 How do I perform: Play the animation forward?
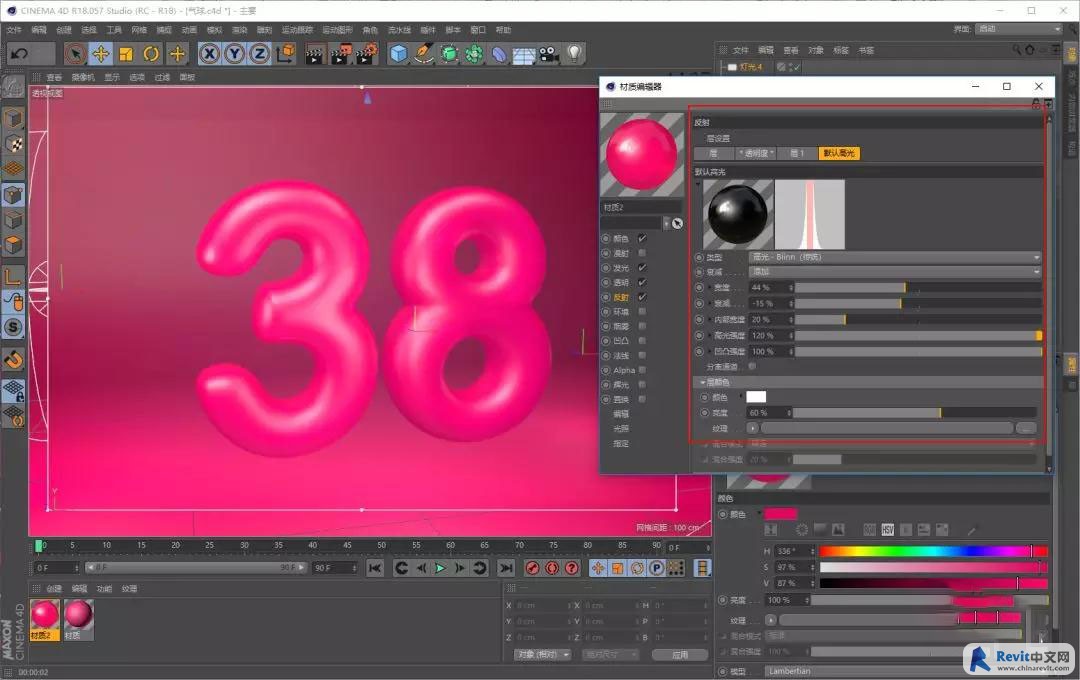coord(441,568)
